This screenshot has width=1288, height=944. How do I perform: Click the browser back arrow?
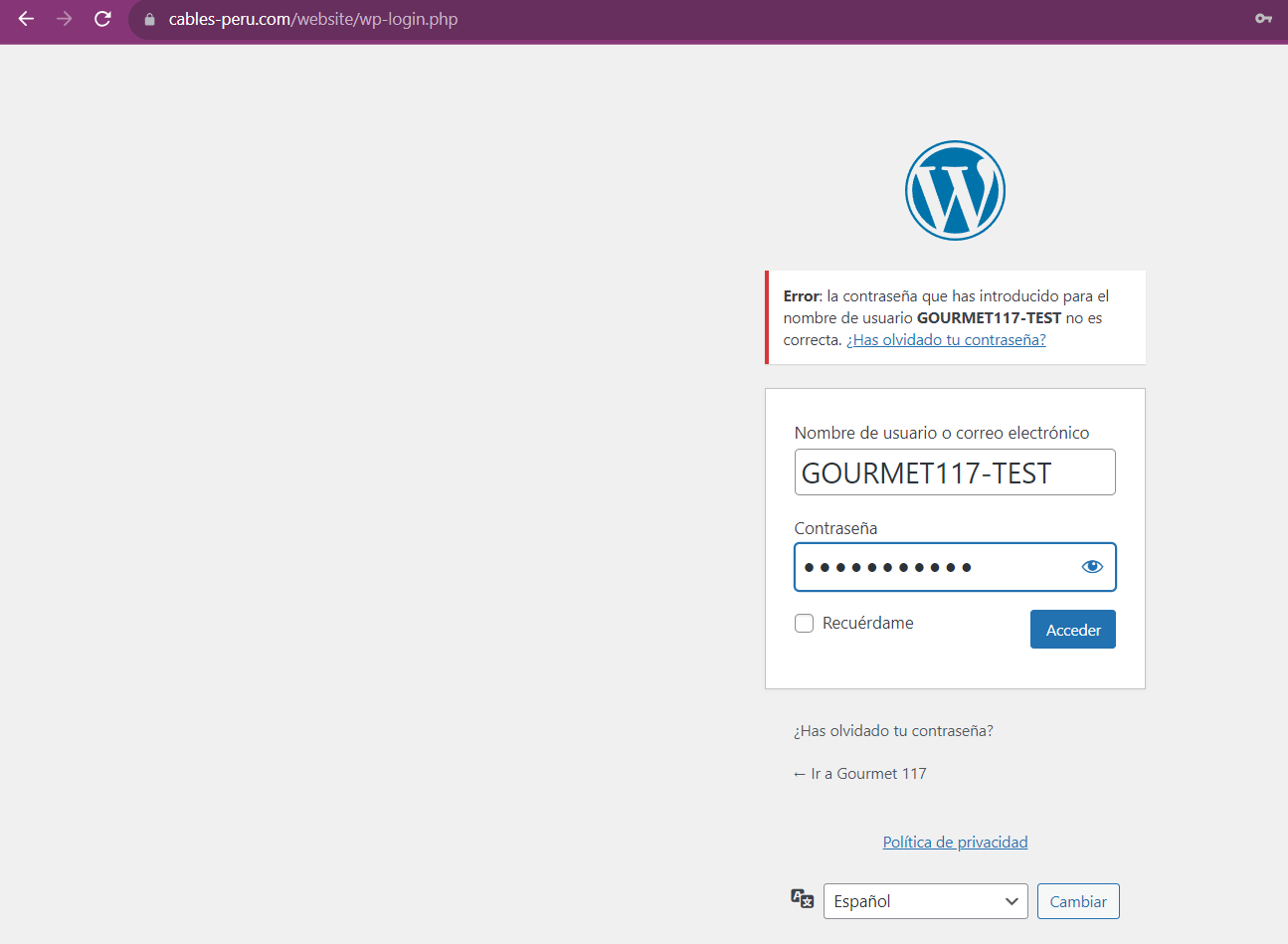pyautogui.click(x=26, y=19)
